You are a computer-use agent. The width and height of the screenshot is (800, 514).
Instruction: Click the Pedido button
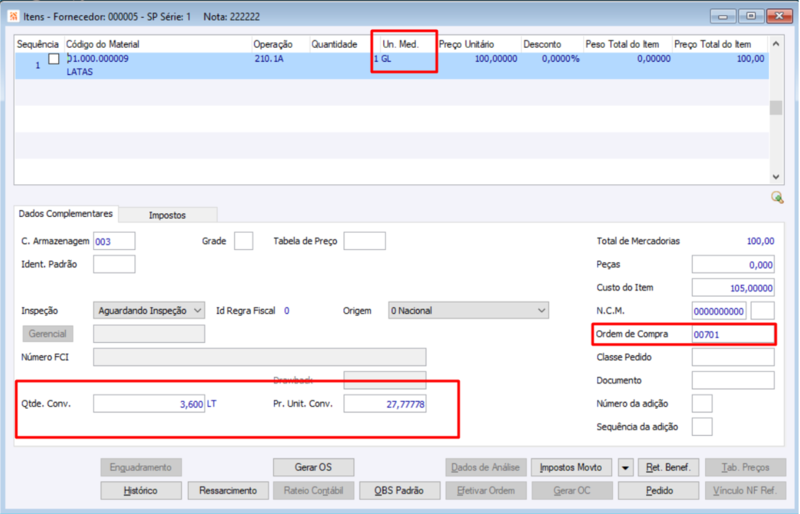(659, 491)
